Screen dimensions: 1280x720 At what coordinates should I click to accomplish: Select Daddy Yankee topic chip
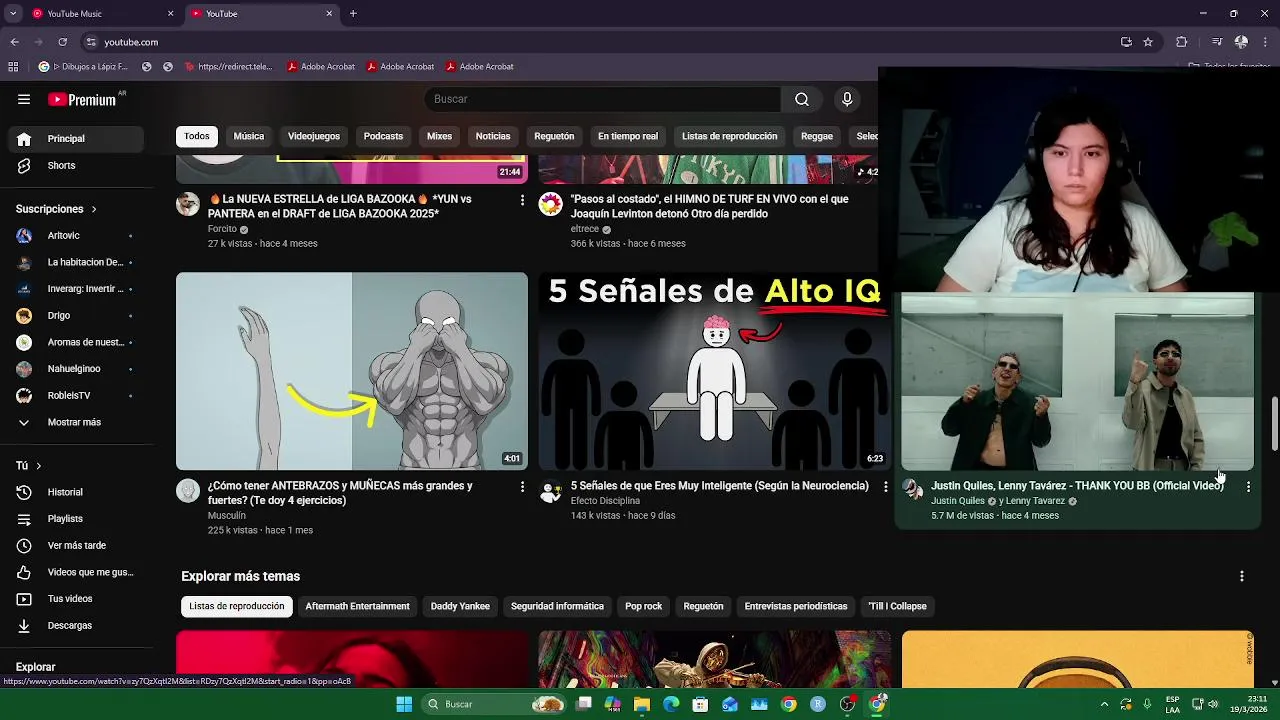coord(460,607)
